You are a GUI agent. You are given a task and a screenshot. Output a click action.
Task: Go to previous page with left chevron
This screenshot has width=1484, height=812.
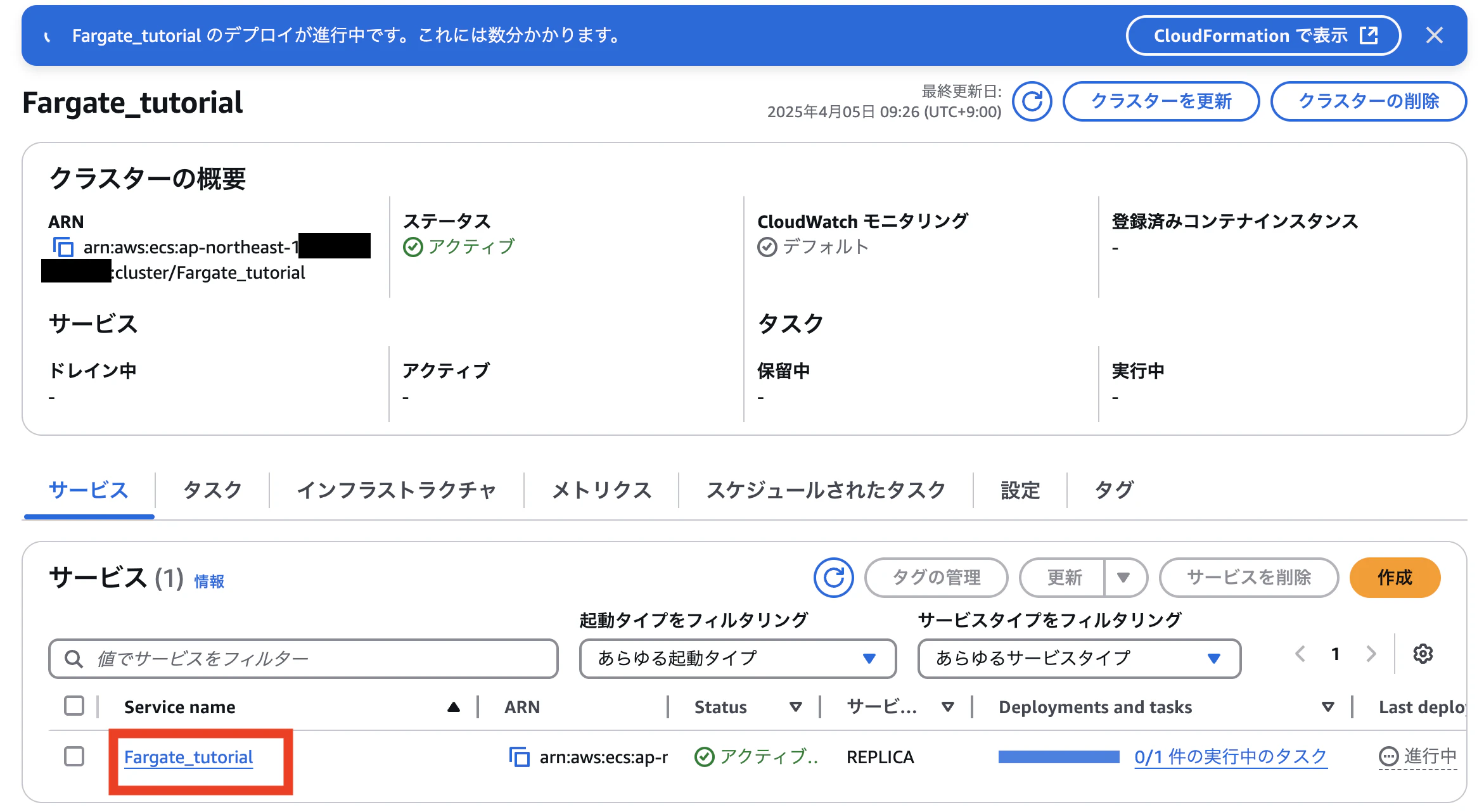coord(1300,654)
